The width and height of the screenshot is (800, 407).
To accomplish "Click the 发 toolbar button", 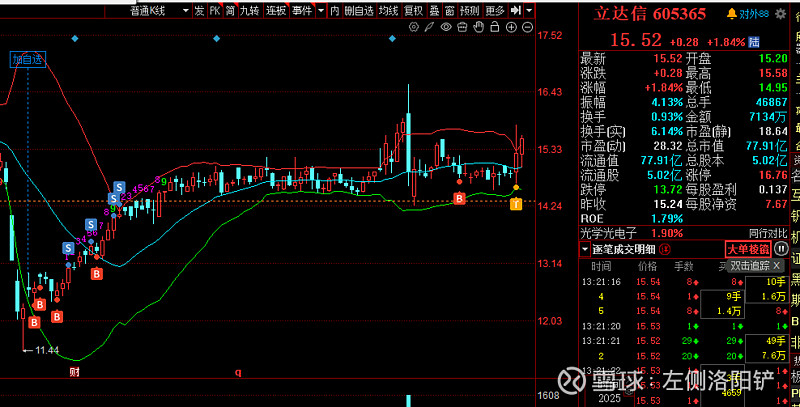I will pyautogui.click(x=199, y=10).
